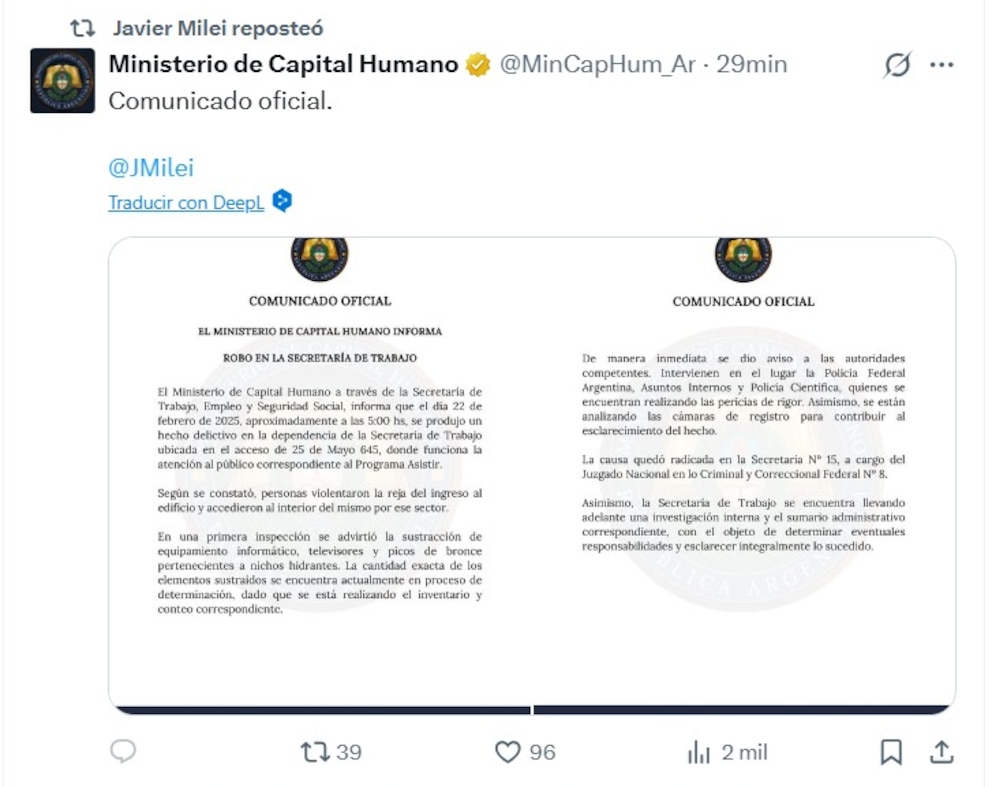Open the Javier Milei reposteó link

click(x=217, y=28)
